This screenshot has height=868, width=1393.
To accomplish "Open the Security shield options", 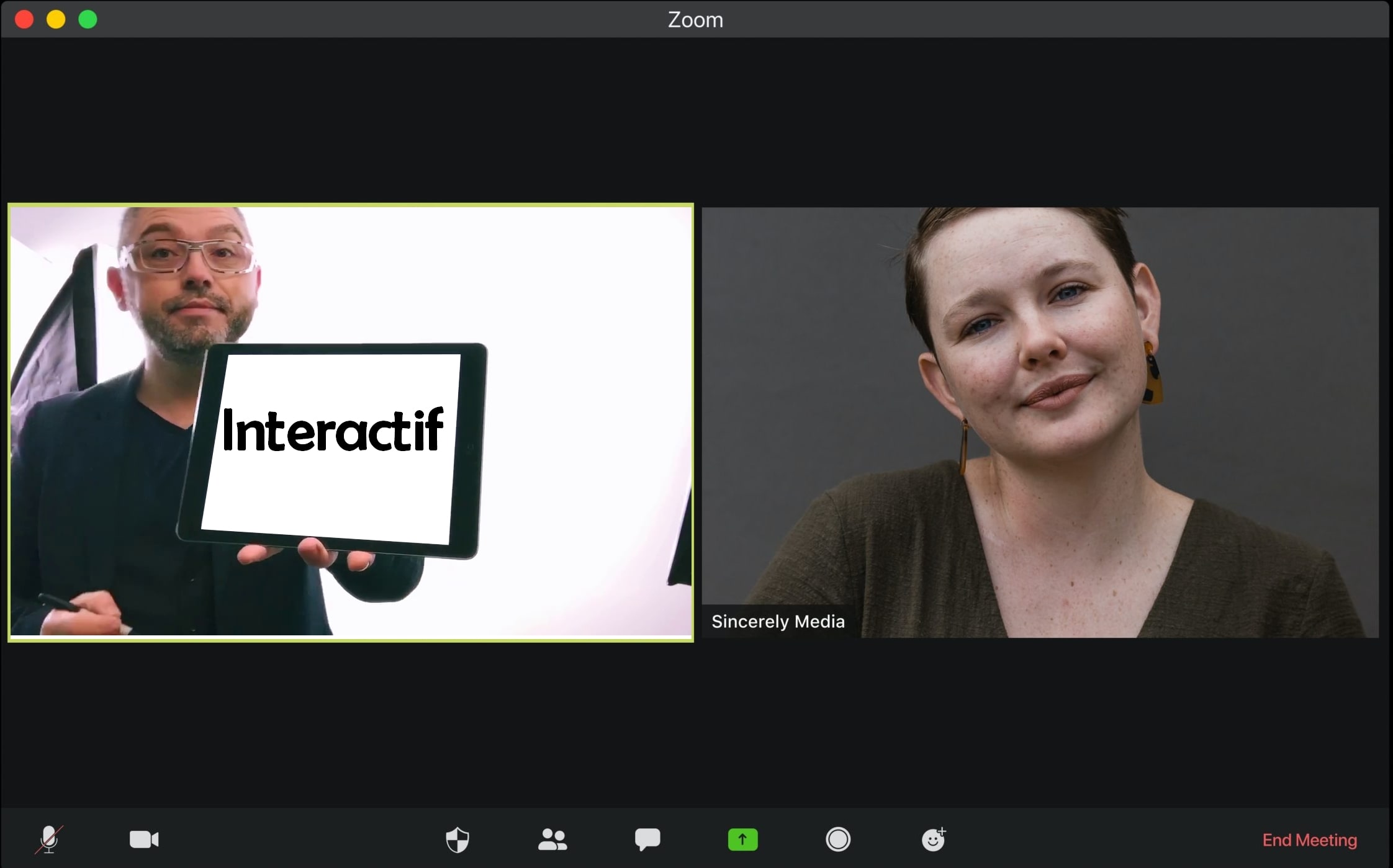I will (458, 840).
